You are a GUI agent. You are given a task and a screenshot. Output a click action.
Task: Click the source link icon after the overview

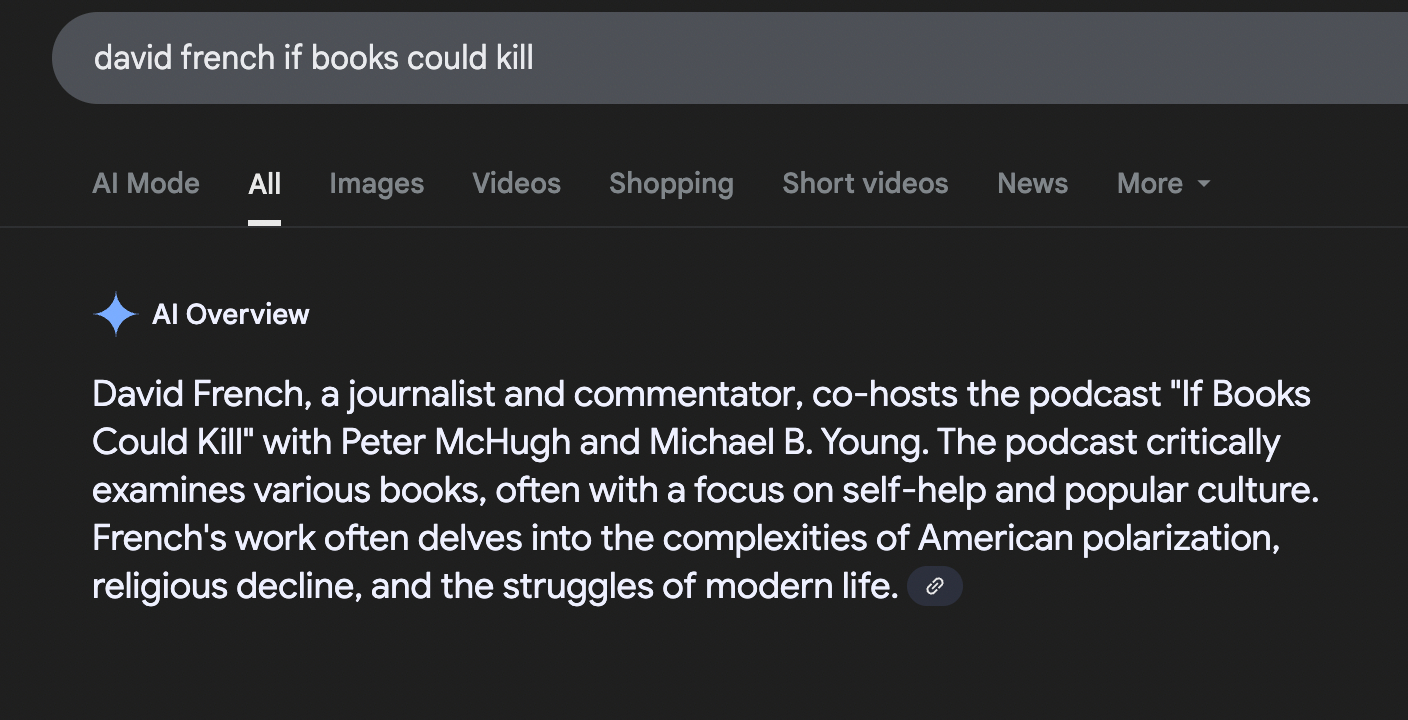(934, 586)
